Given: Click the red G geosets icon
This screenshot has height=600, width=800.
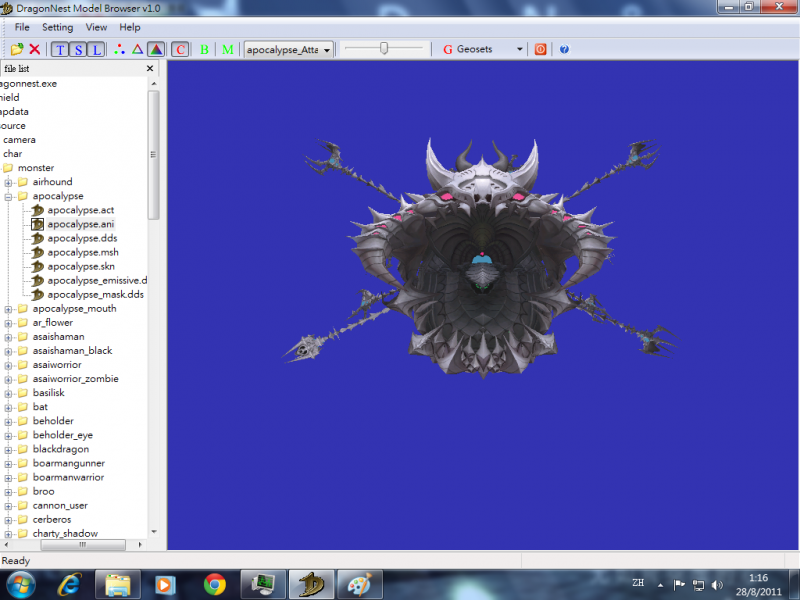Looking at the screenshot, I should tap(448, 49).
